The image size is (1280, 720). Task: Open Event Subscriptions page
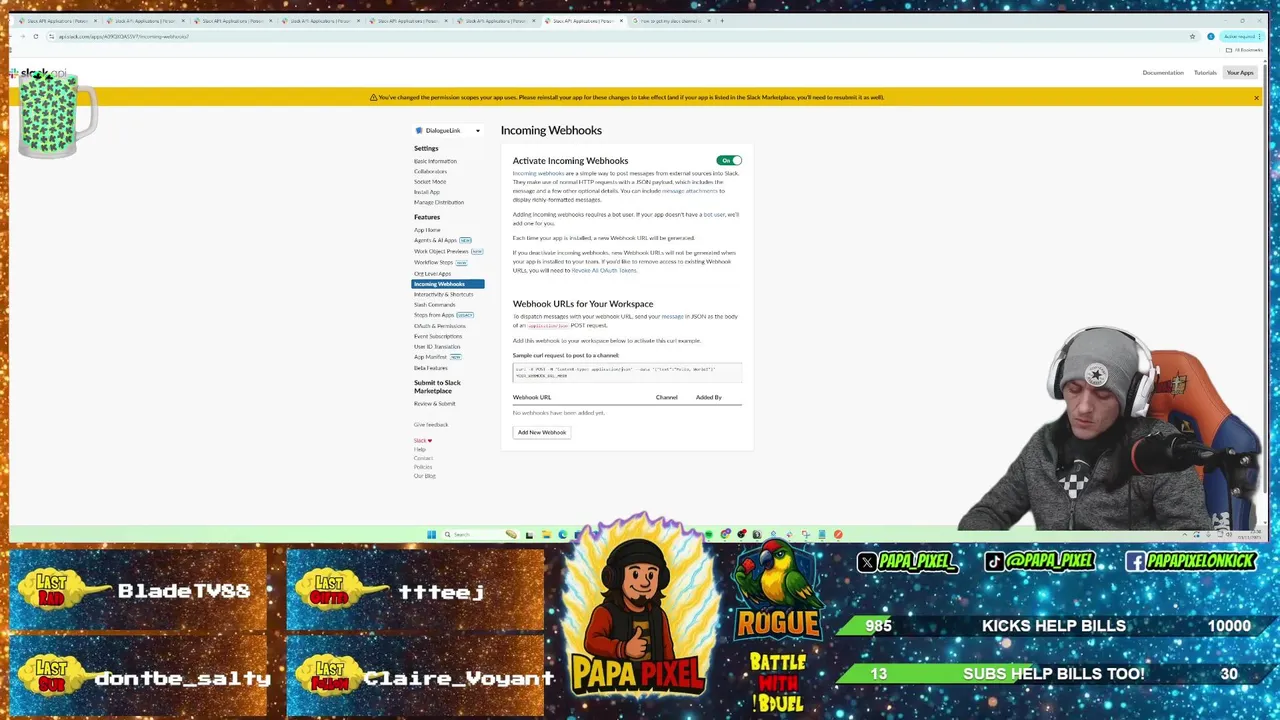click(x=438, y=336)
